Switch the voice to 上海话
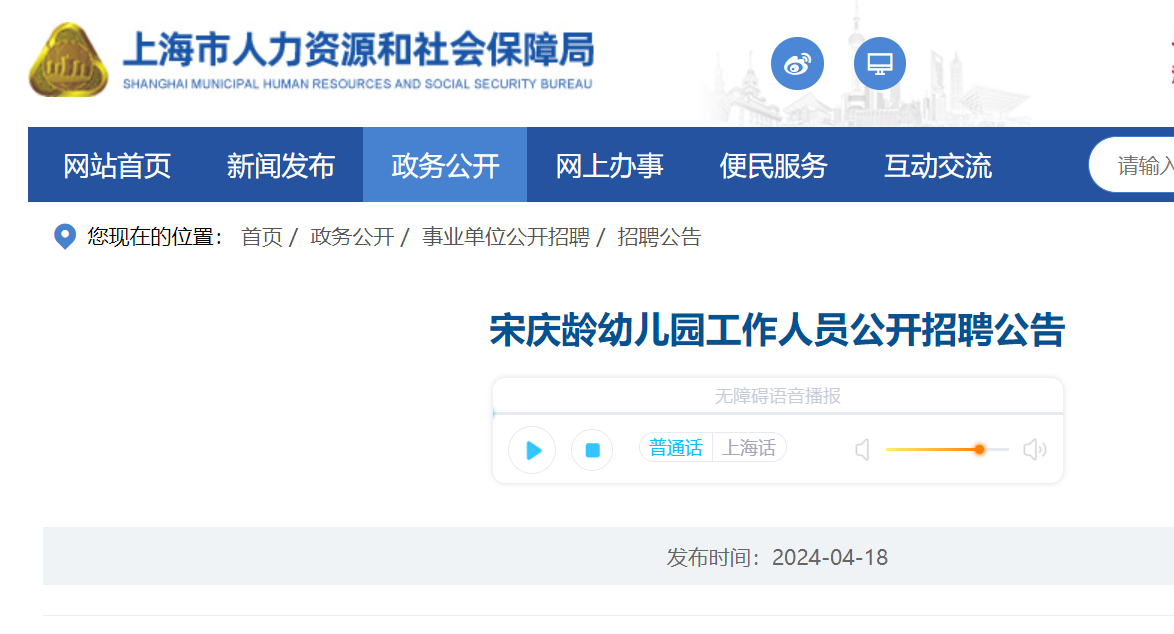 click(748, 448)
